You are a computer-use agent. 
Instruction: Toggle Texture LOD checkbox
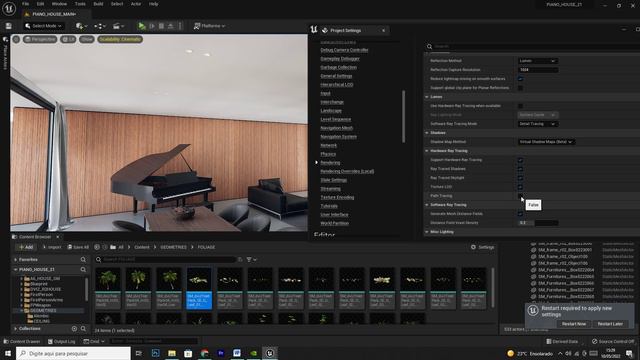[520, 187]
